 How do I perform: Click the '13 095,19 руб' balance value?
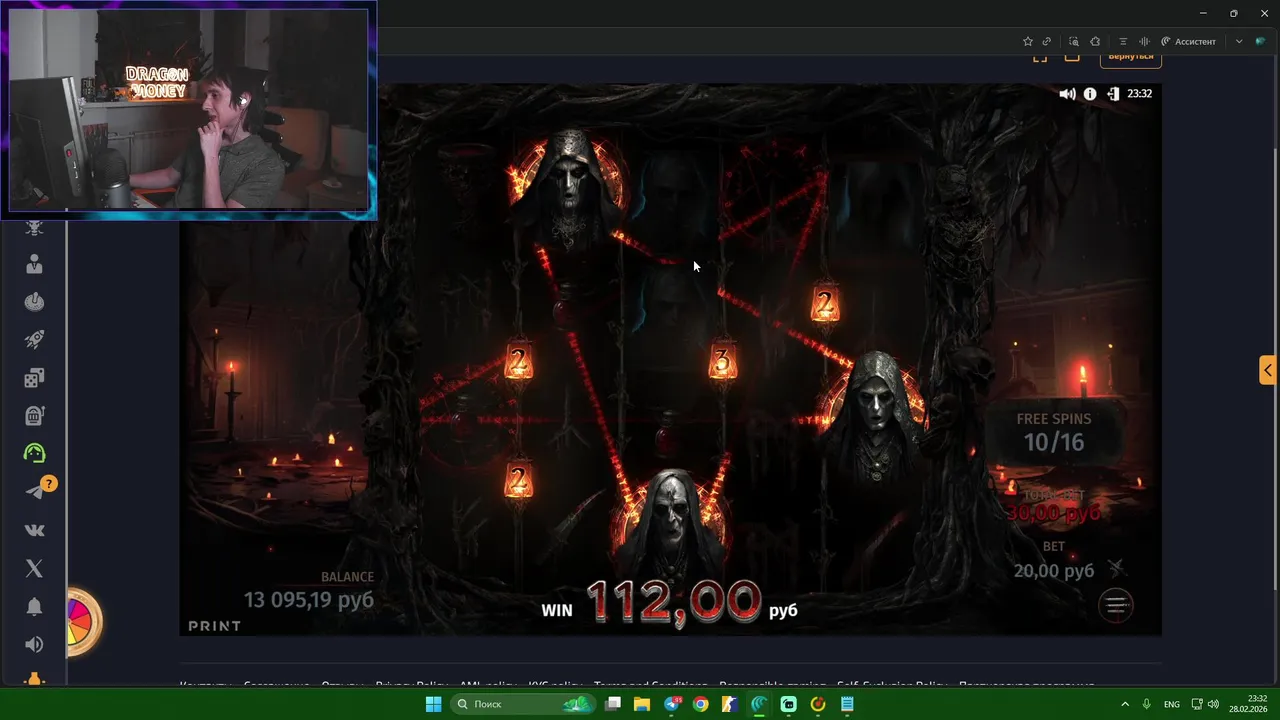pyautogui.click(x=308, y=599)
